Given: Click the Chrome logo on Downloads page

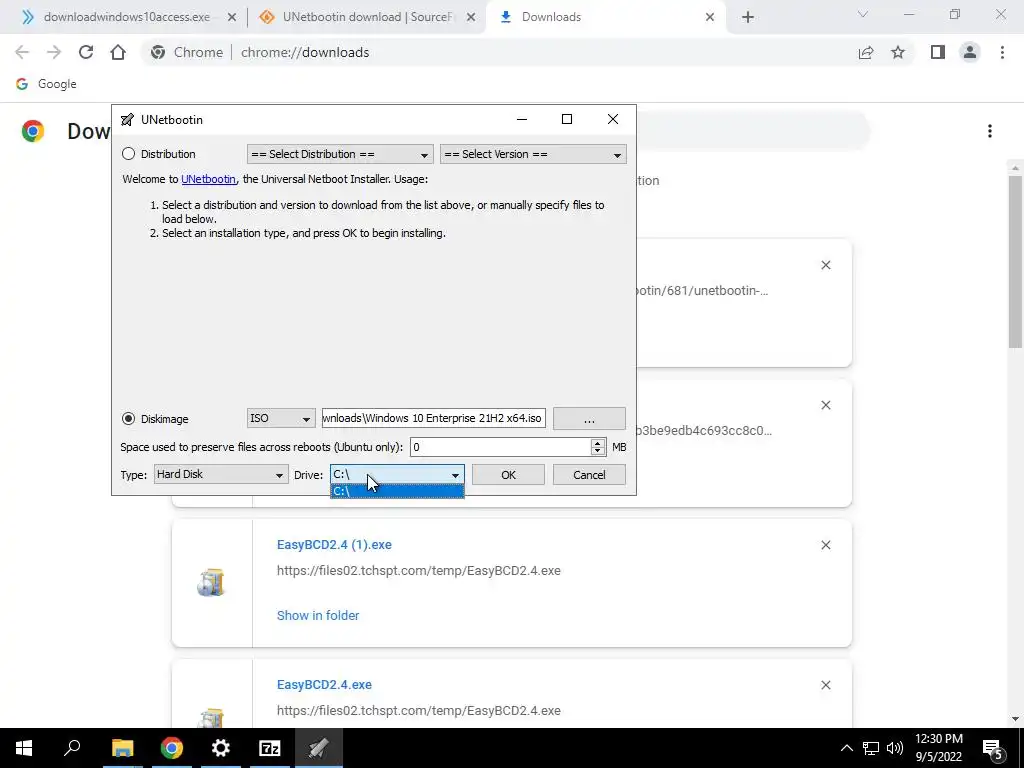Looking at the screenshot, I should coord(33,131).
